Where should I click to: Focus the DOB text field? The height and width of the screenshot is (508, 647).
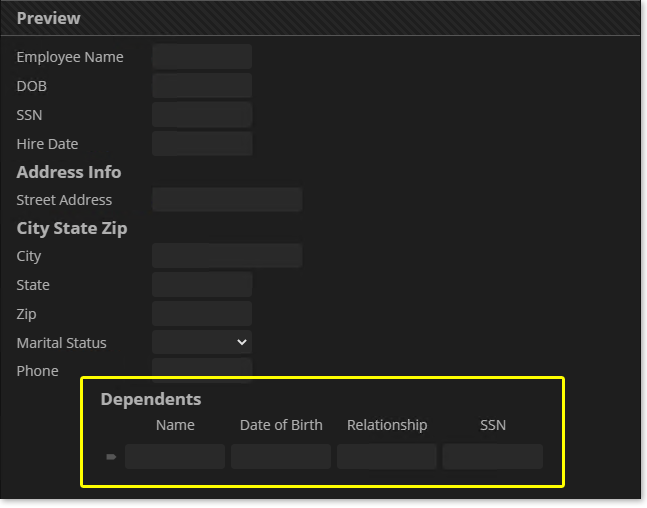202,86
